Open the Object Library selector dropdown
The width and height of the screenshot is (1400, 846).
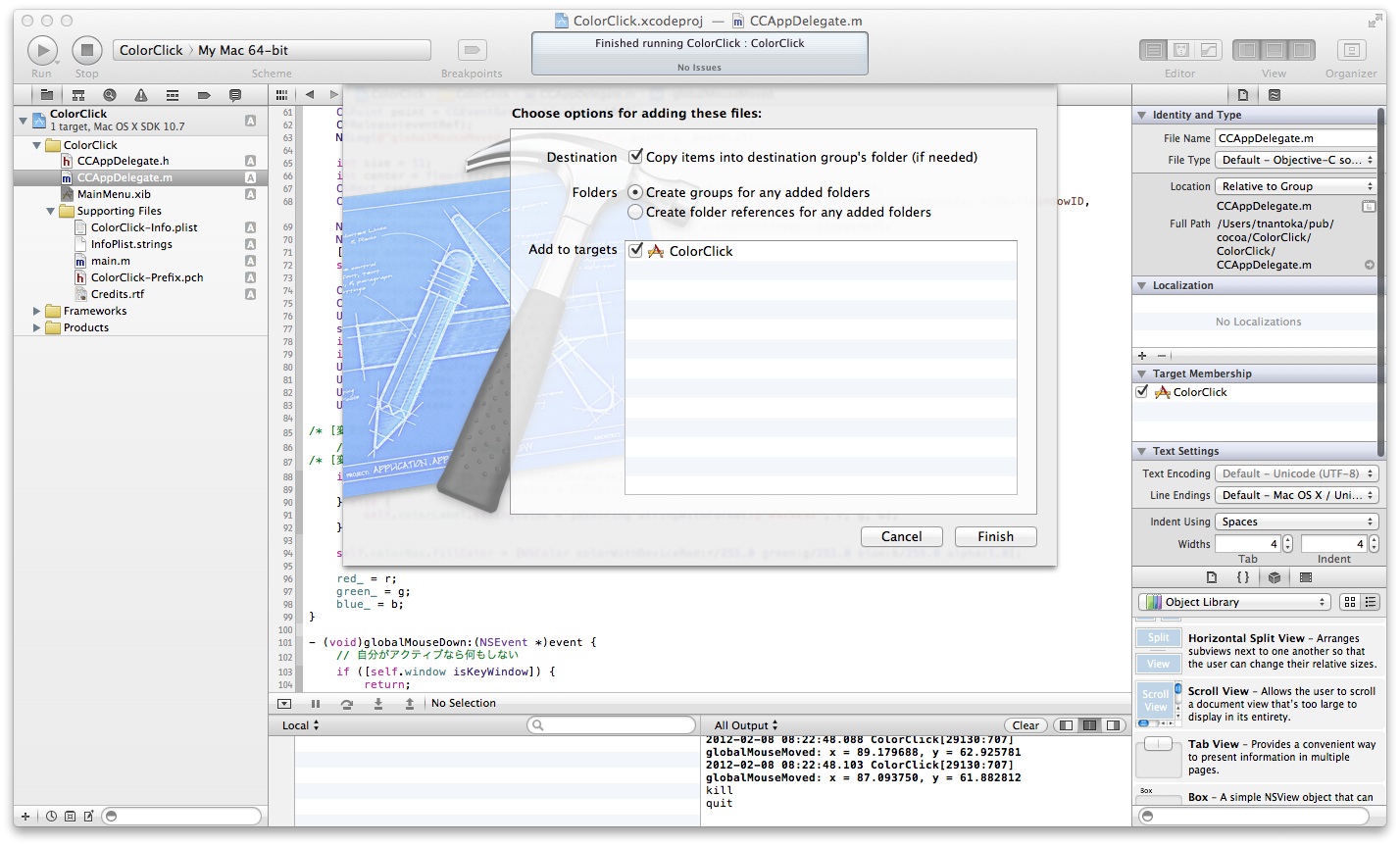[1234, 602]
